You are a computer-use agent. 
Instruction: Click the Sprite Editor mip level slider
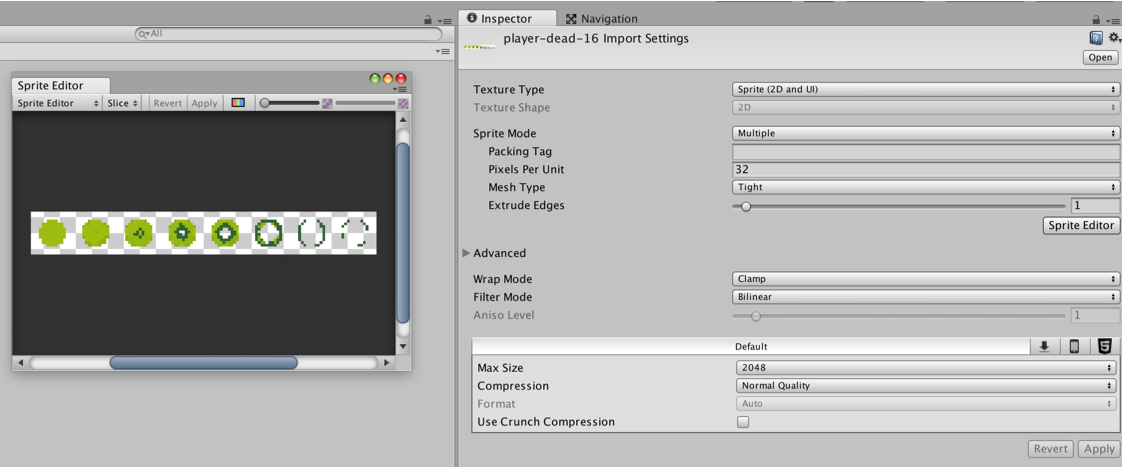(365, 103)
